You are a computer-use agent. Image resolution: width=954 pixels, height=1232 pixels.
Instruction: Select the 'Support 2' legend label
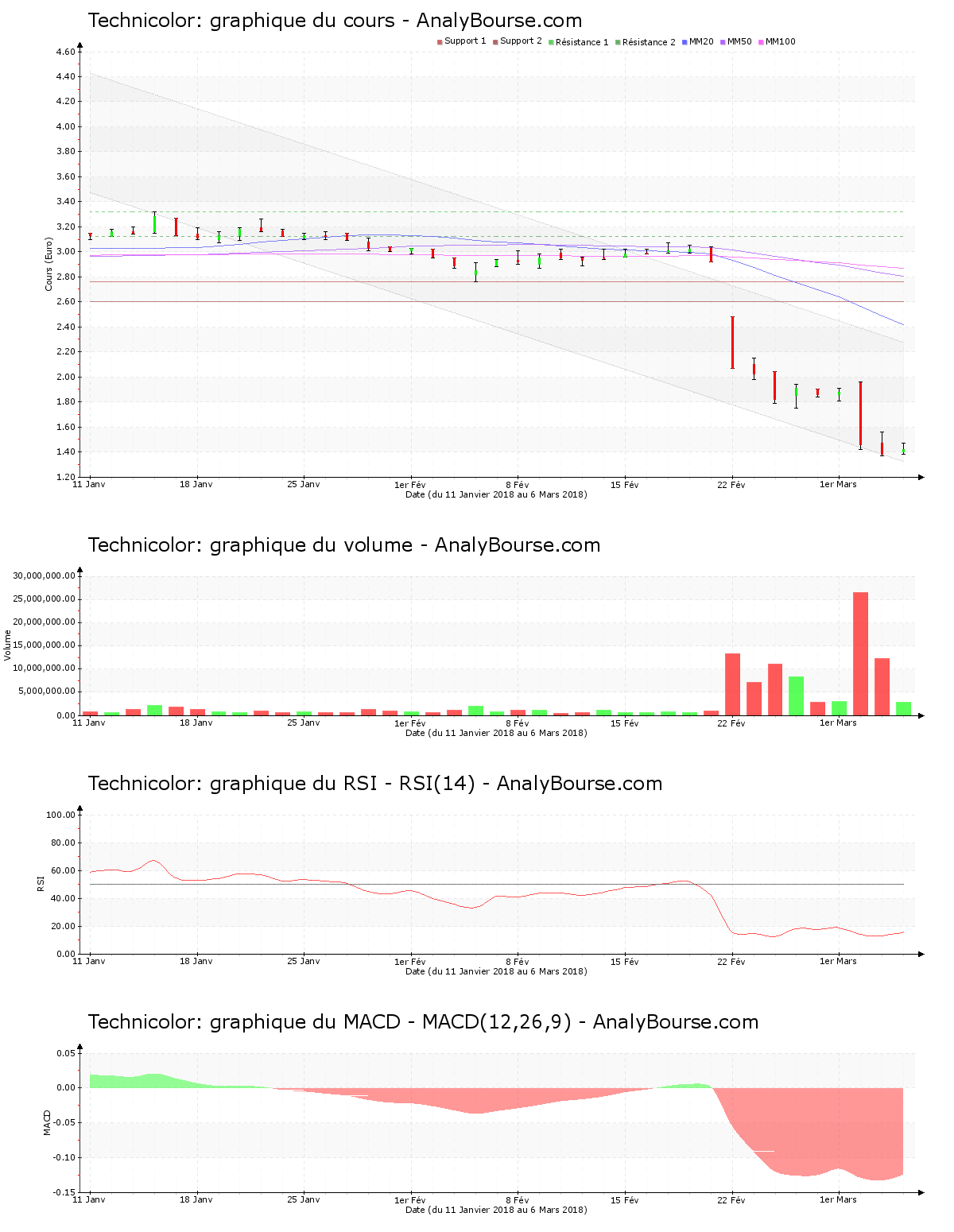tap(521, 41)
